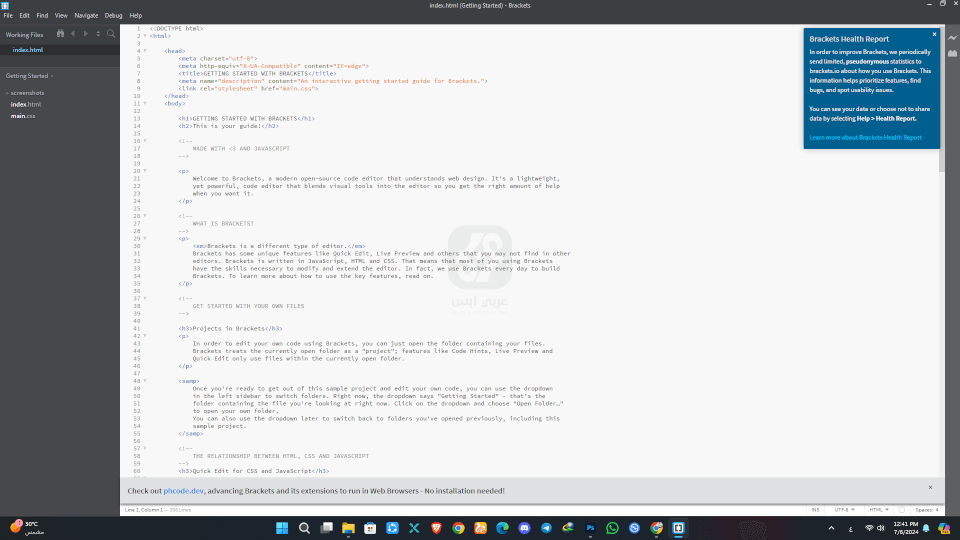Open the Extension Manager icon

(x=951, y=53)
